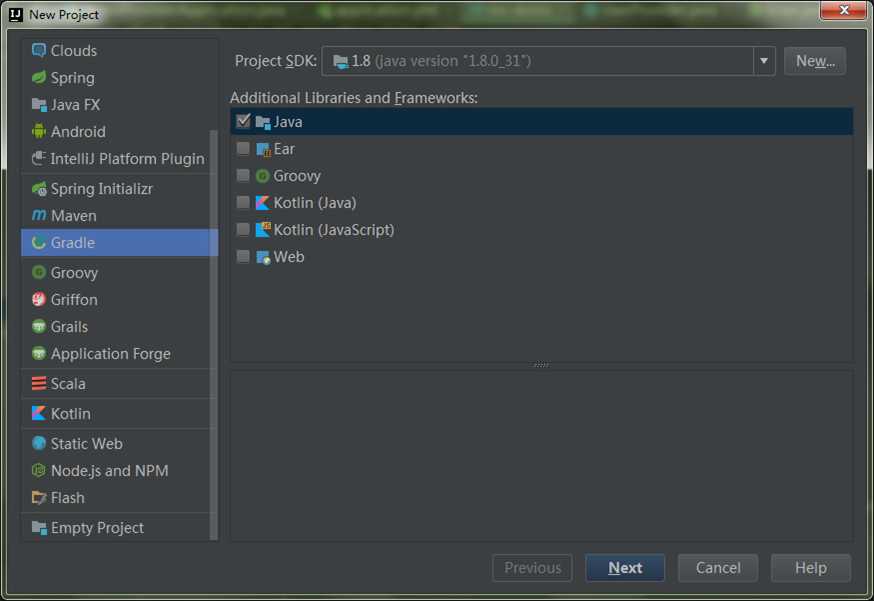
Task: Select 'Griffon' label
Action: 74,299
